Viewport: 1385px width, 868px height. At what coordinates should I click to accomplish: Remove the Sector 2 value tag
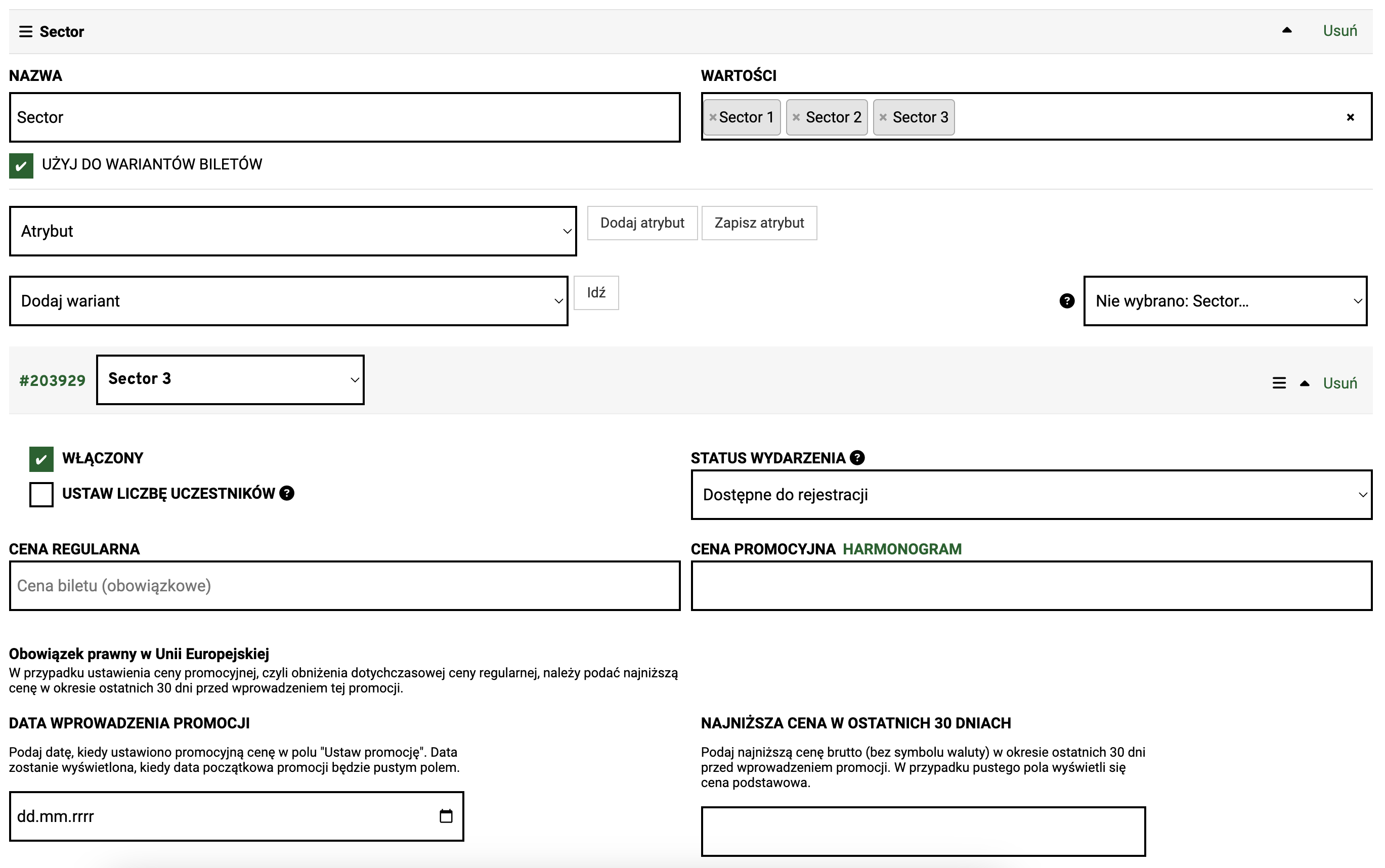[x=796, y=117]
